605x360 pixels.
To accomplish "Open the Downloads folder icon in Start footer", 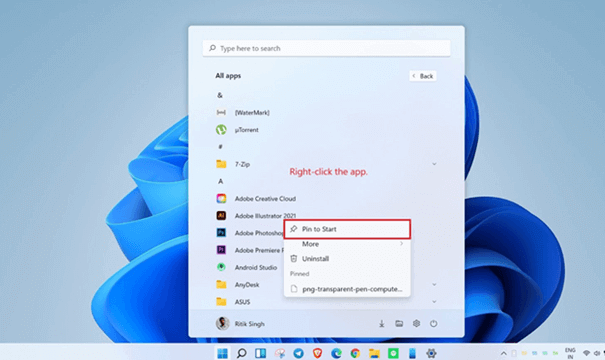I will pos(382,324).
